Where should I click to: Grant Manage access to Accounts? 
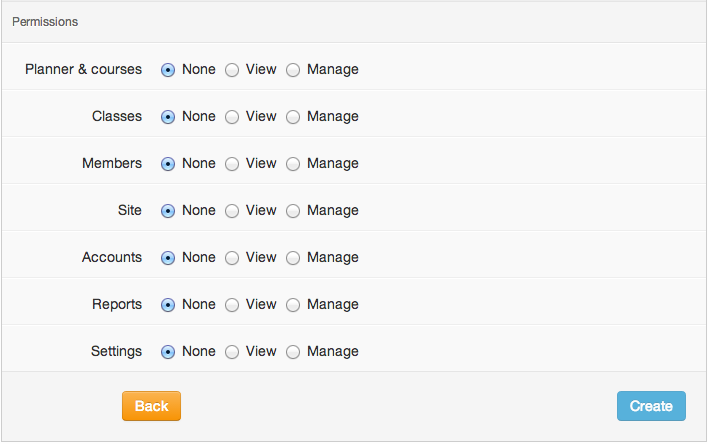point(293,258)
